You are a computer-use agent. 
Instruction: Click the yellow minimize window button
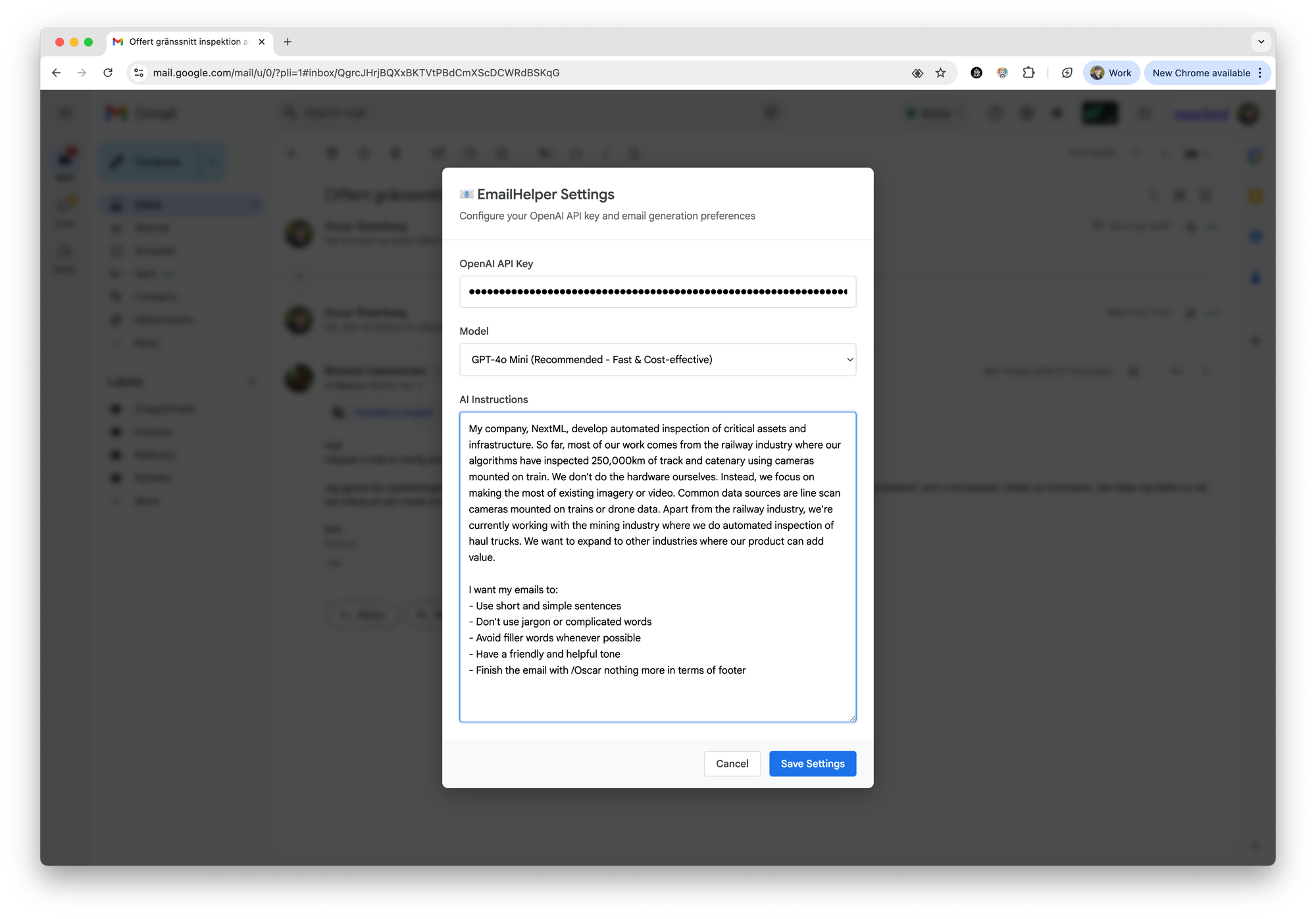pos(74,42)
